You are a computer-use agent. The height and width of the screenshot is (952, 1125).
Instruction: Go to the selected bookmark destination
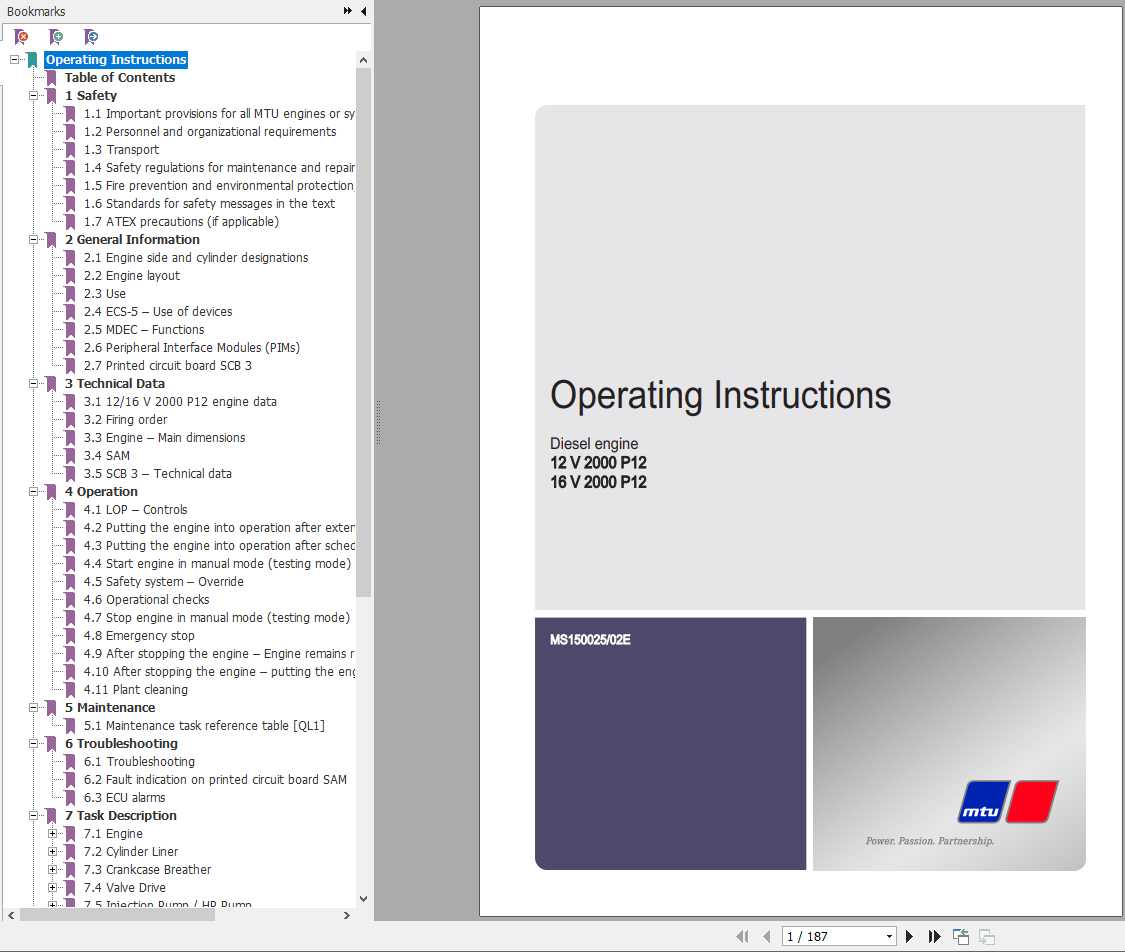[90, 36]
